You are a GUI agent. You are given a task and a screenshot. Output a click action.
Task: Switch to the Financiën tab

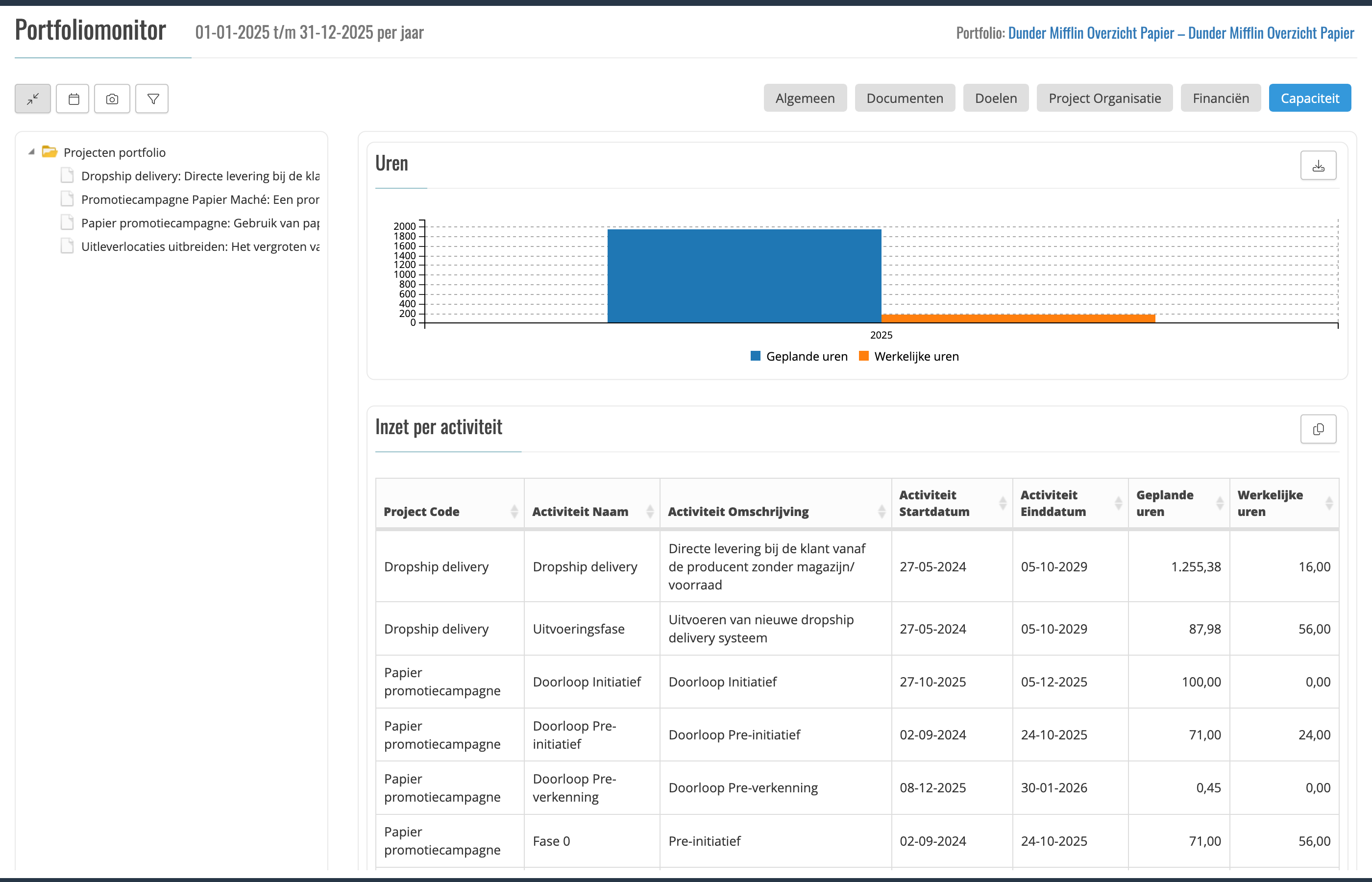point(1220,98)
